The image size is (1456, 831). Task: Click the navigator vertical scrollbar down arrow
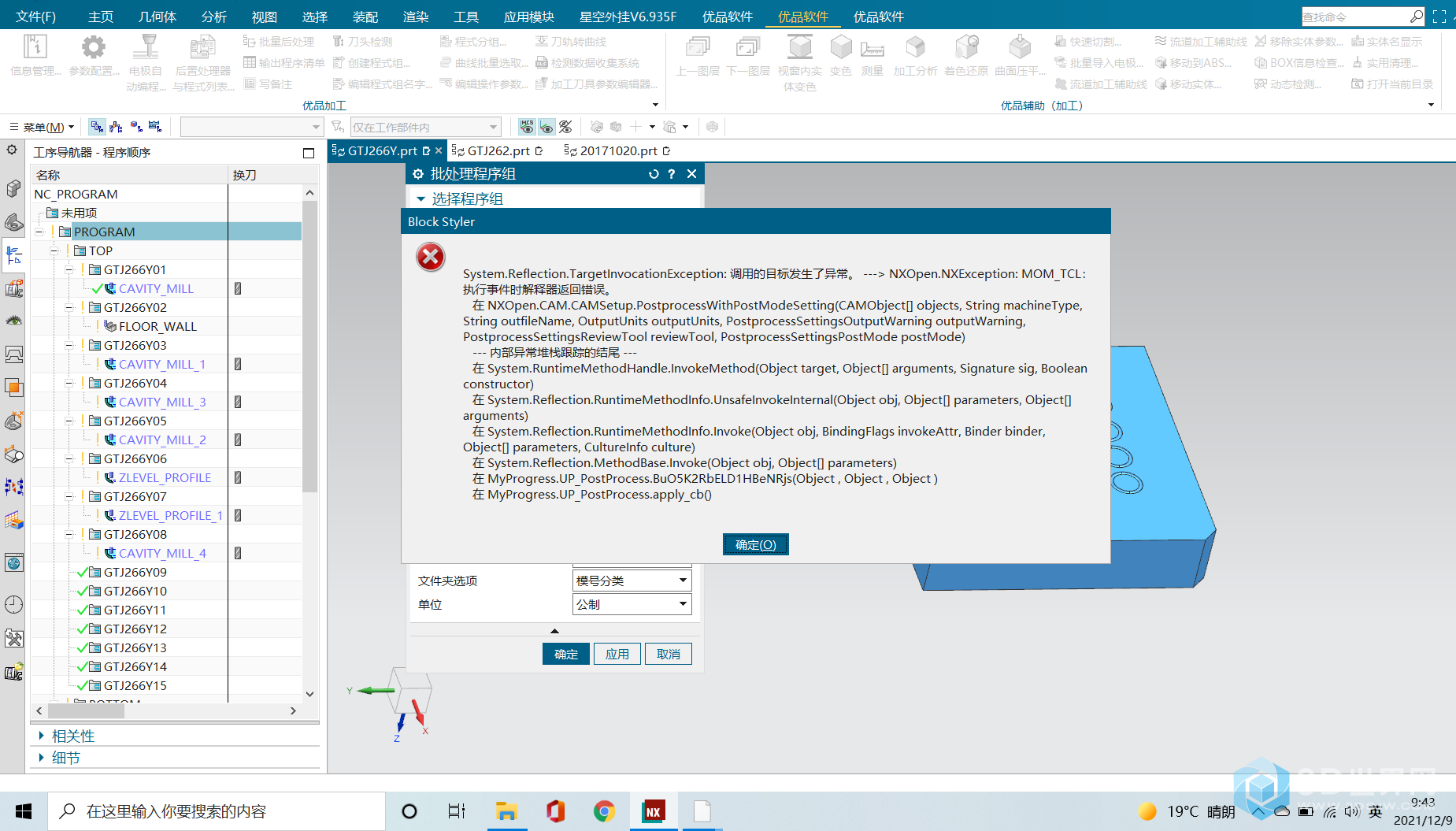310,694
